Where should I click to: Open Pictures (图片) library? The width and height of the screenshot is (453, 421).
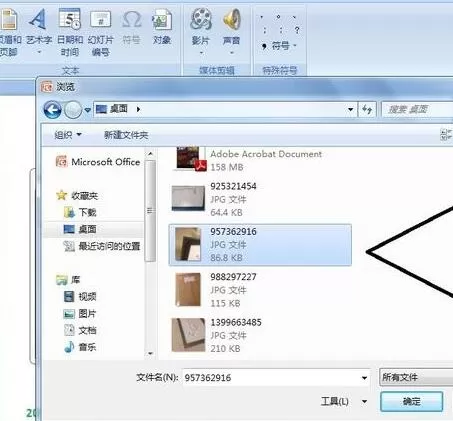80,314
